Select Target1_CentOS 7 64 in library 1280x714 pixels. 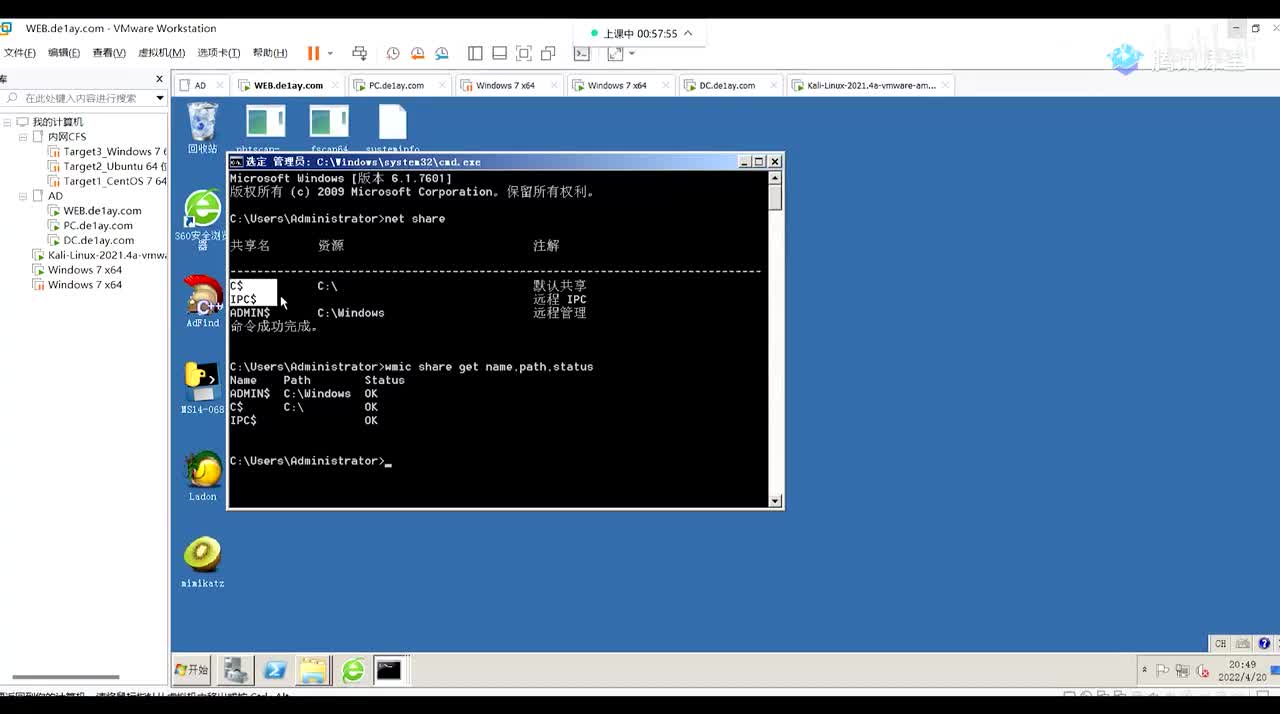[x=107, y=182]
